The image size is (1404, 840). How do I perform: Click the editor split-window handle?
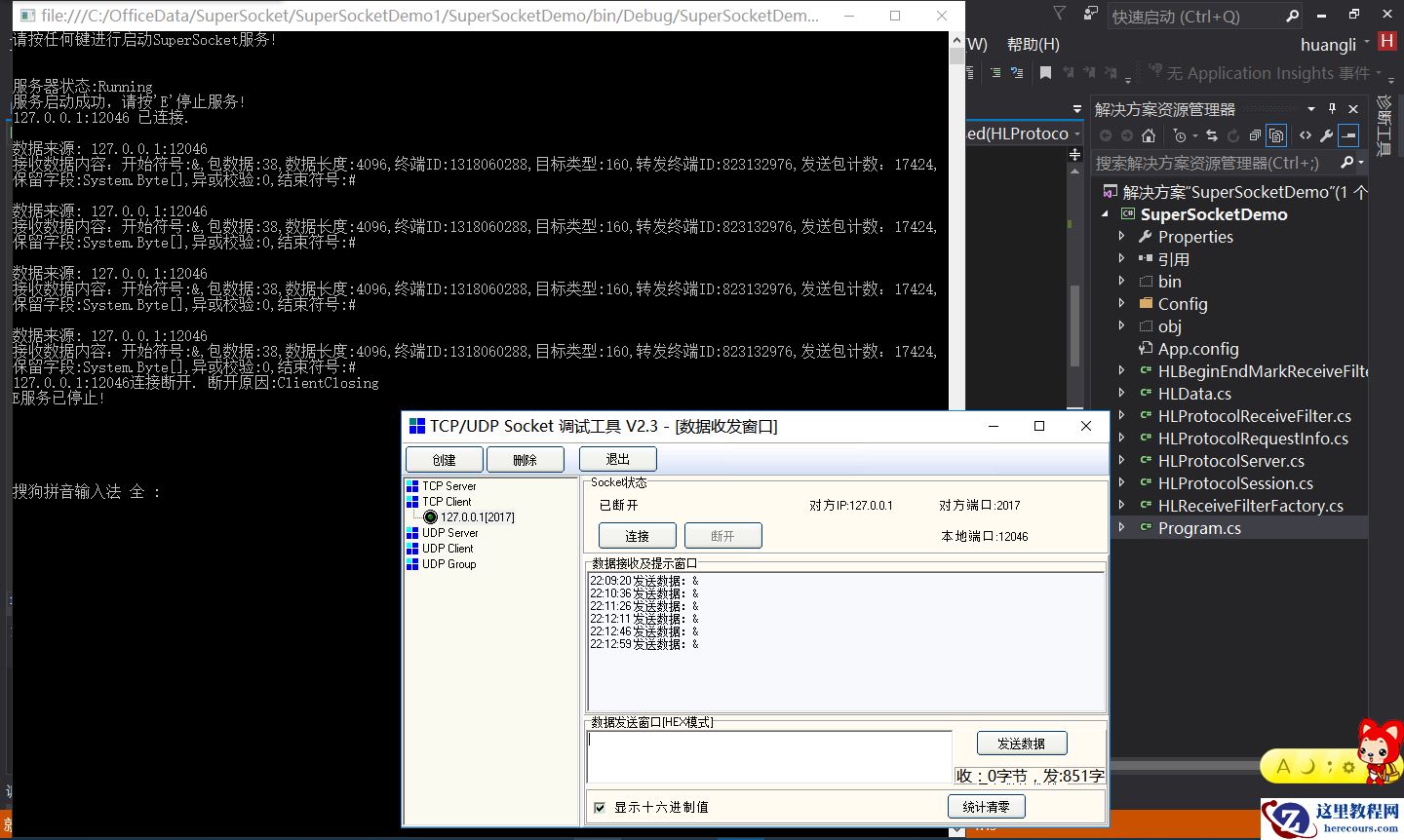point(1075,155)
